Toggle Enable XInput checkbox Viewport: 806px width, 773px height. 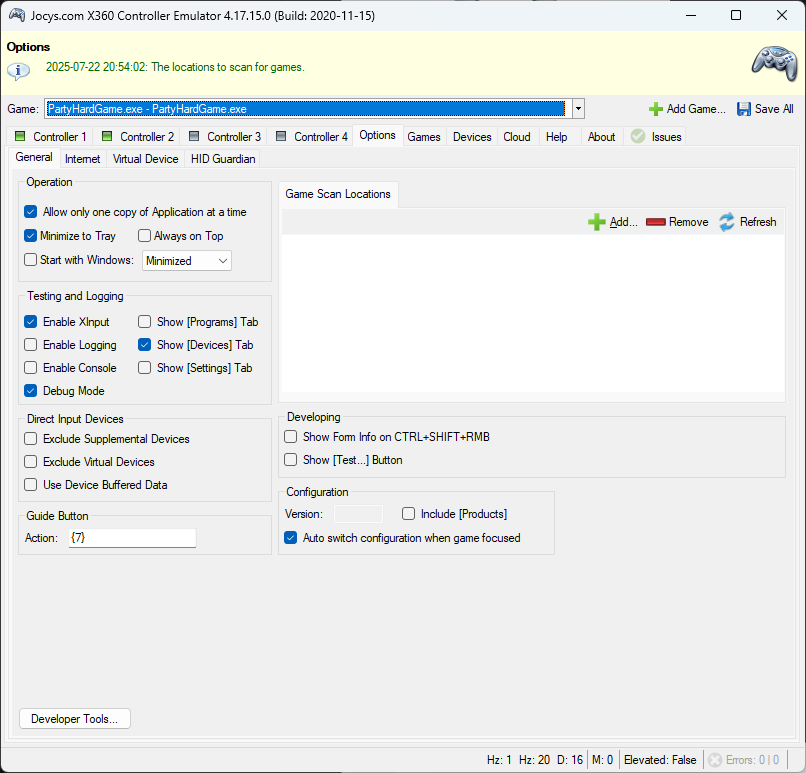[x=30, y=322]
